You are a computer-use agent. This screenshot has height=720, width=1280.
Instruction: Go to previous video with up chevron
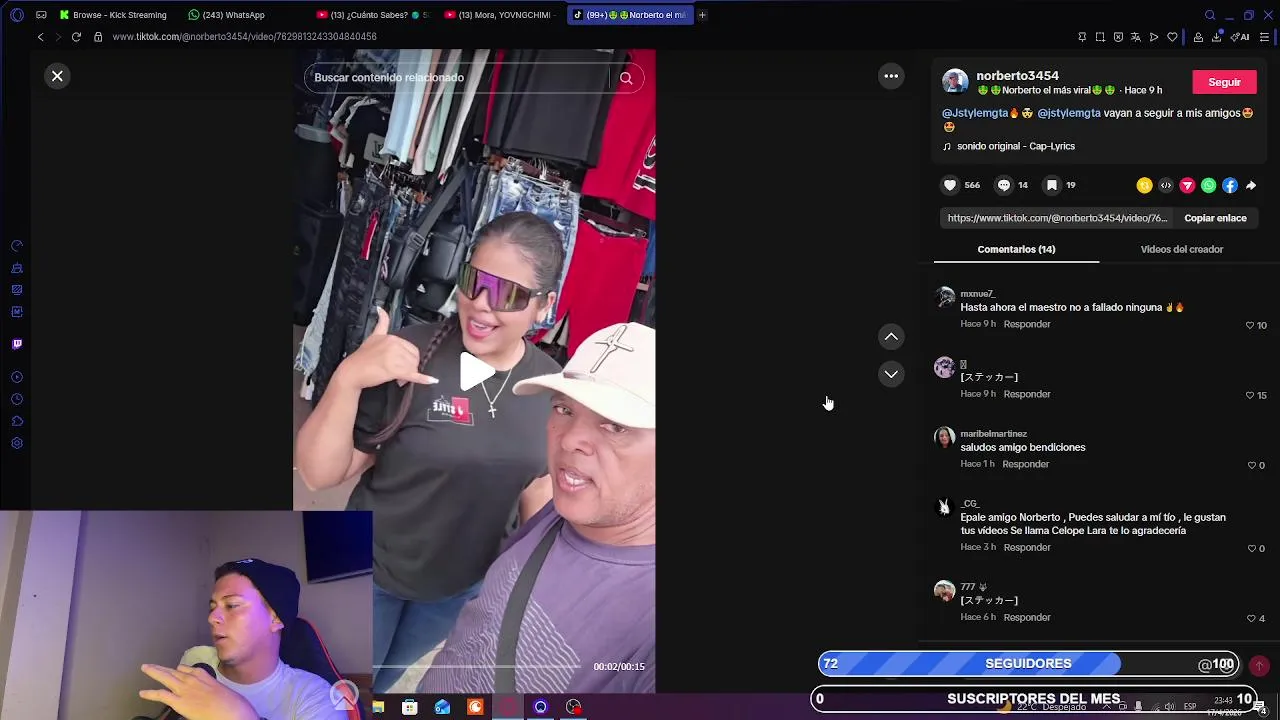tap(891, 337)
